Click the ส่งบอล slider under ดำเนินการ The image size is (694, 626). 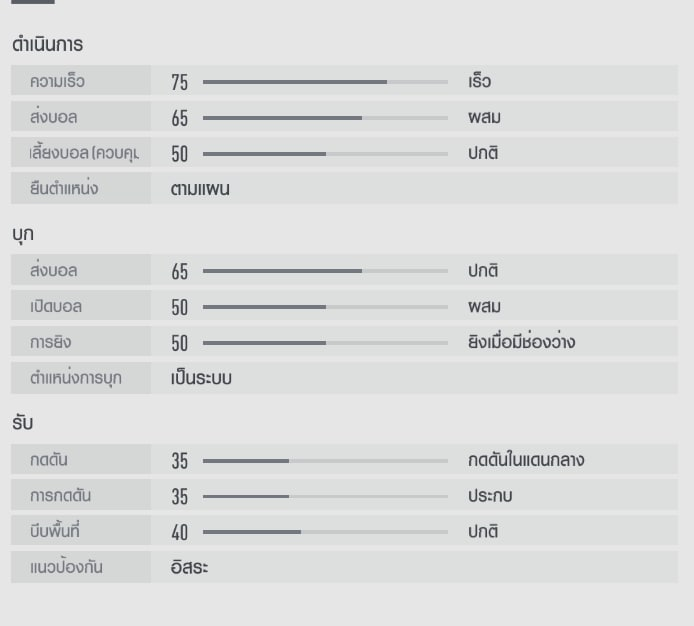coord(325,118)
